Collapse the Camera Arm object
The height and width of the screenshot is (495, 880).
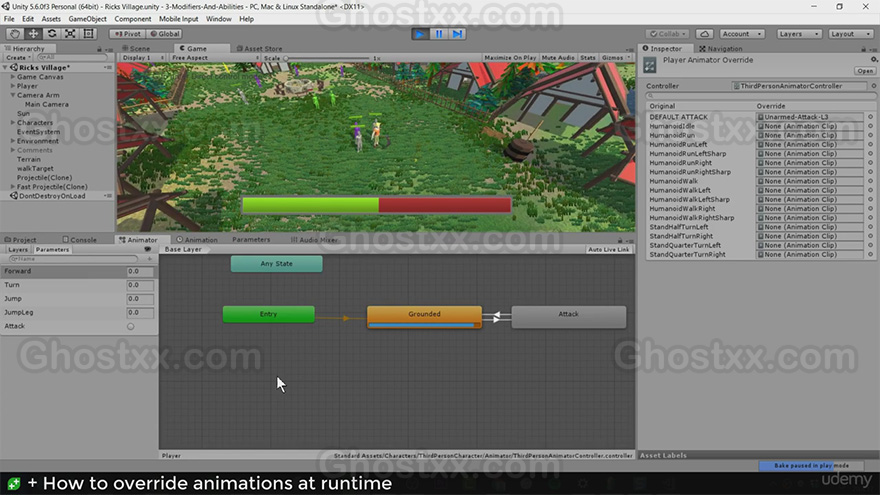point(13,95)
